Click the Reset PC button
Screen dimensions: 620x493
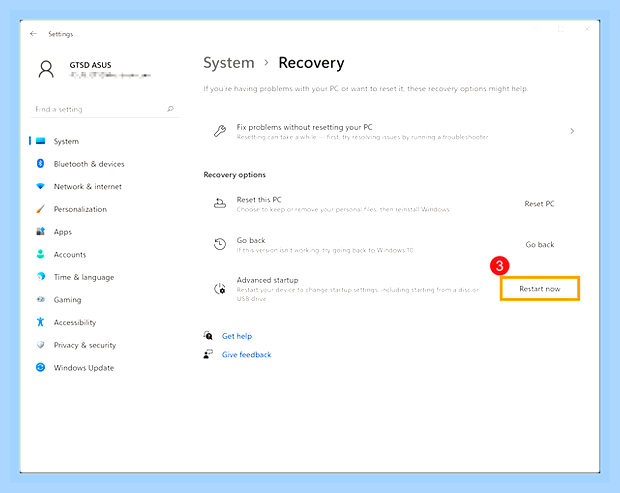[539, 204]
